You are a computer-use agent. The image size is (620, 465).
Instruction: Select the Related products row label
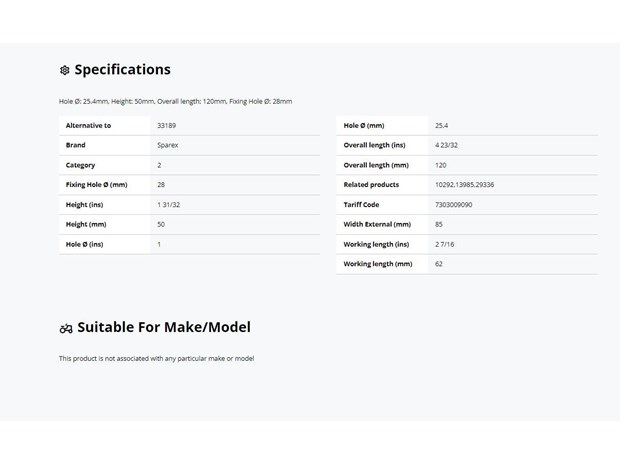coord(371,185)
